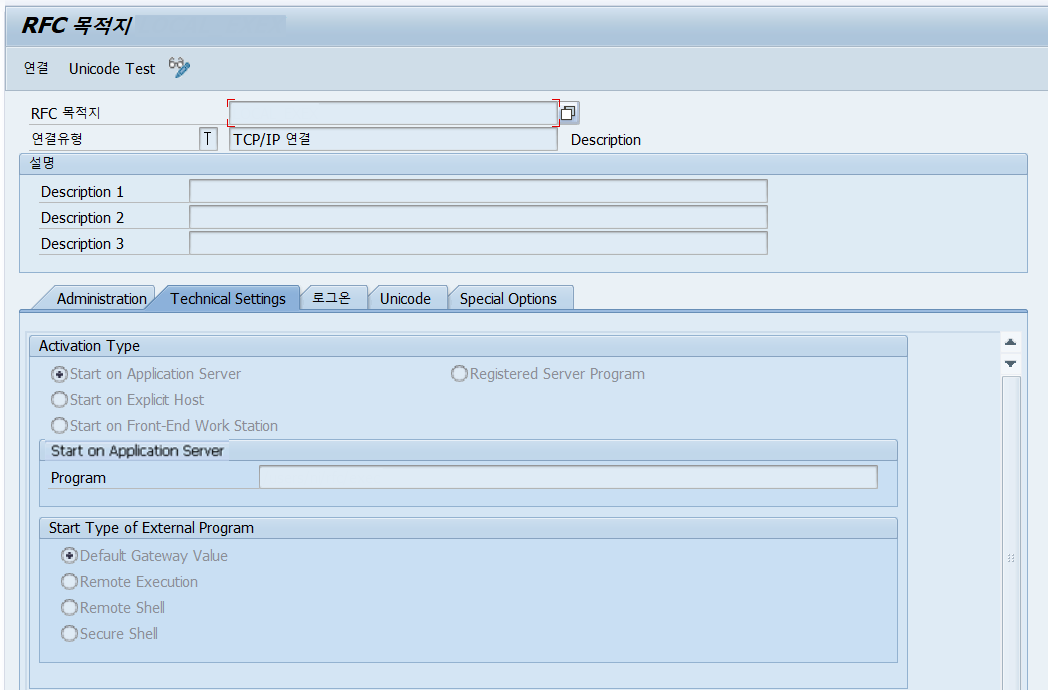Viewport: 1048px width, 690px height.
Task: Click inside the Program input field
Action: (566, 477)
